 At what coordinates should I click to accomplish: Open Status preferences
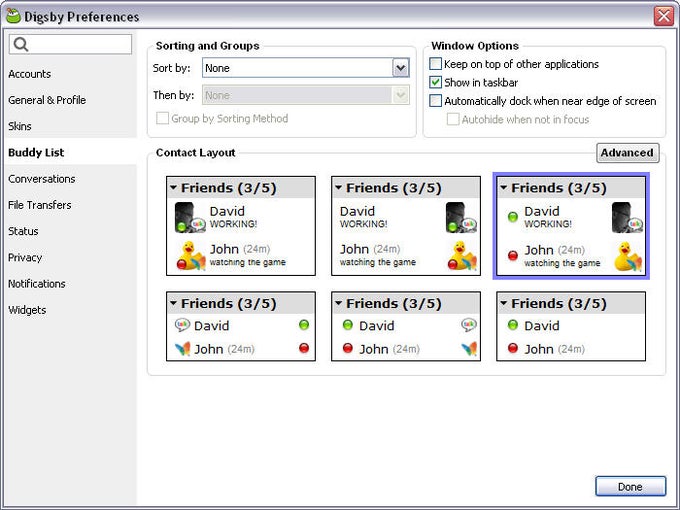pos(23,231)
